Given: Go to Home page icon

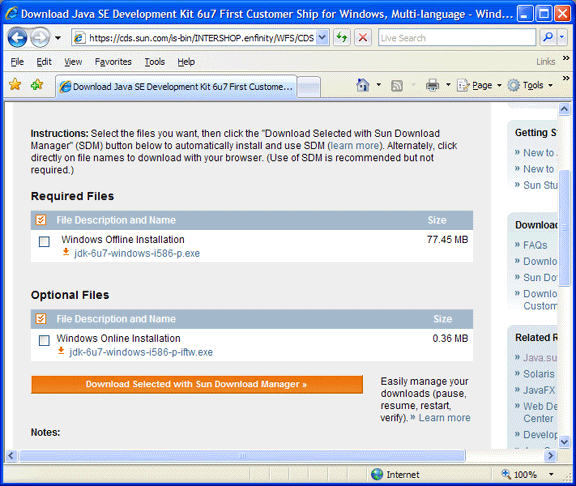Looking at the screenshot, I should click(x=363, y=85).
